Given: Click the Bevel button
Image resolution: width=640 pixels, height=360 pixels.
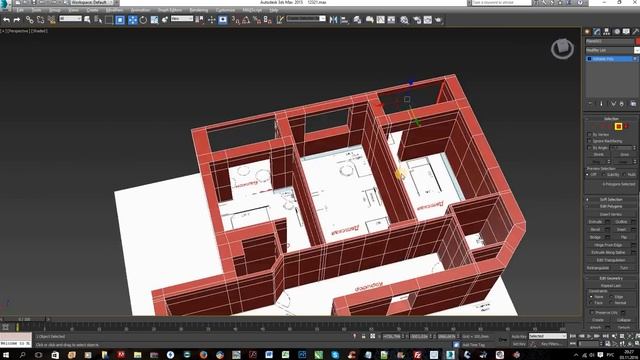Looking at the screenshot, I should (596, 229).
